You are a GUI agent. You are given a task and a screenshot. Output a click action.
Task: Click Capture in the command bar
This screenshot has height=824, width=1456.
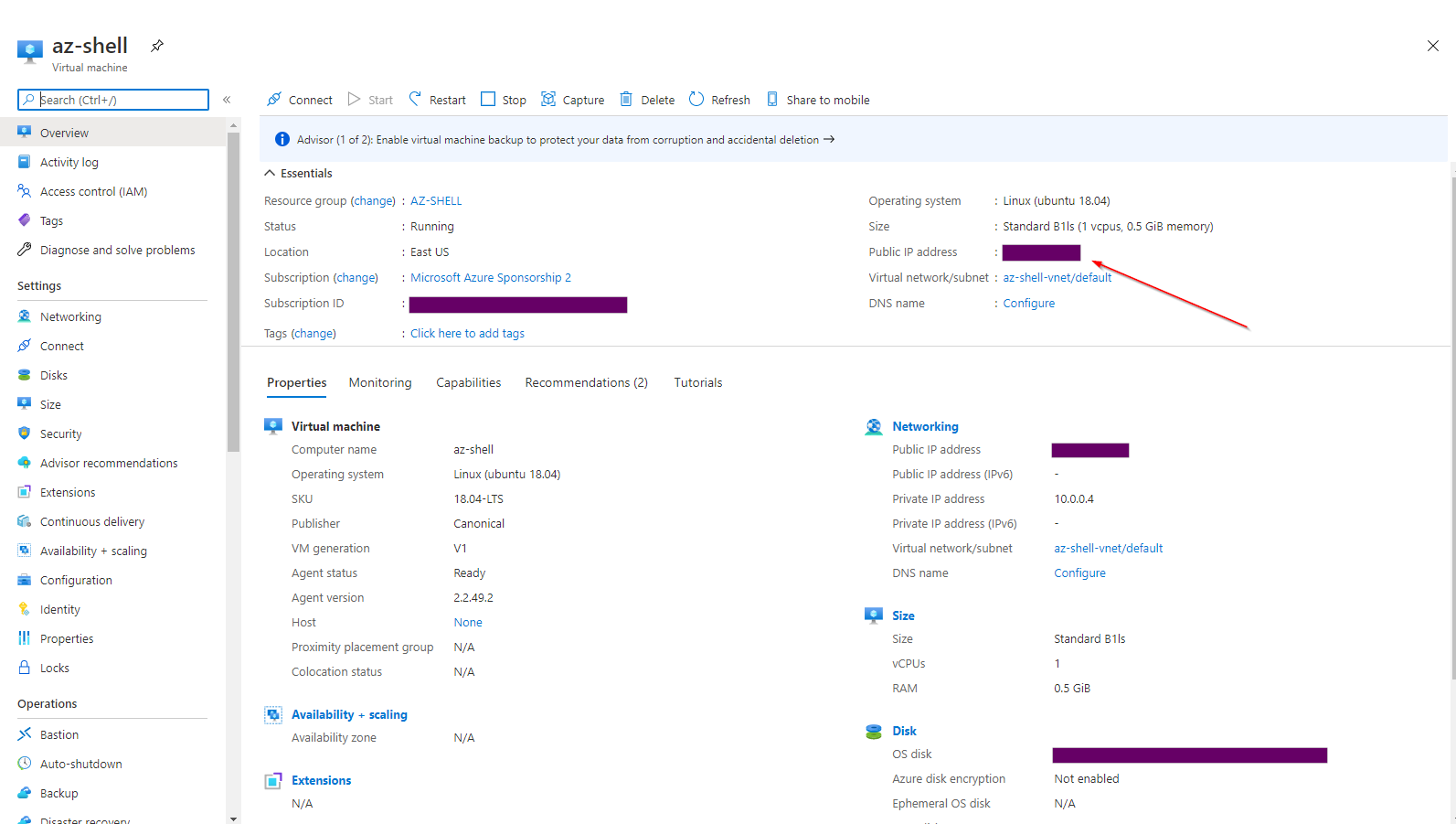[573, 100]
